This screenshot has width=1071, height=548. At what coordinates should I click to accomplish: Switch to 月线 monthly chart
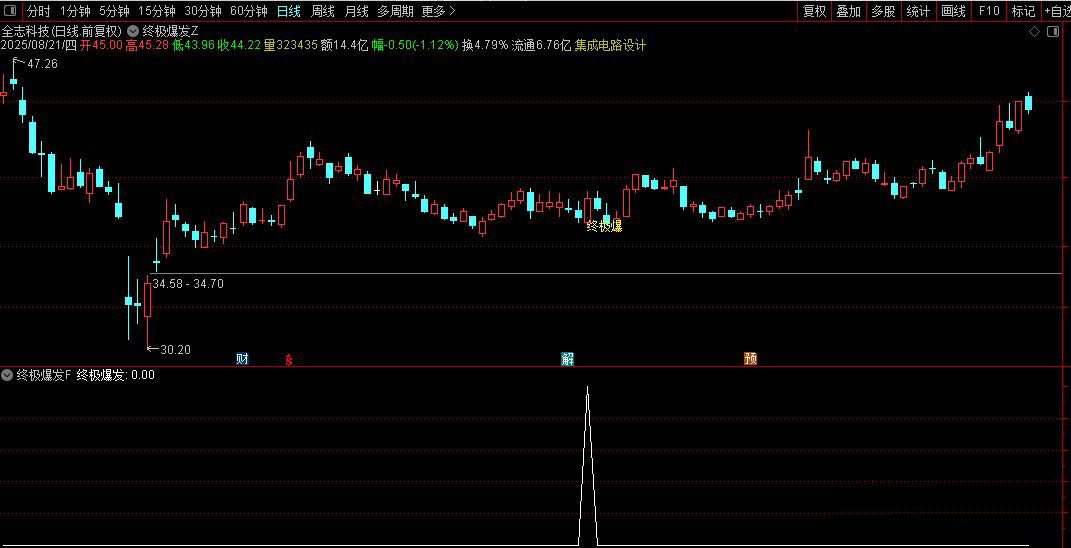point(356,11)
